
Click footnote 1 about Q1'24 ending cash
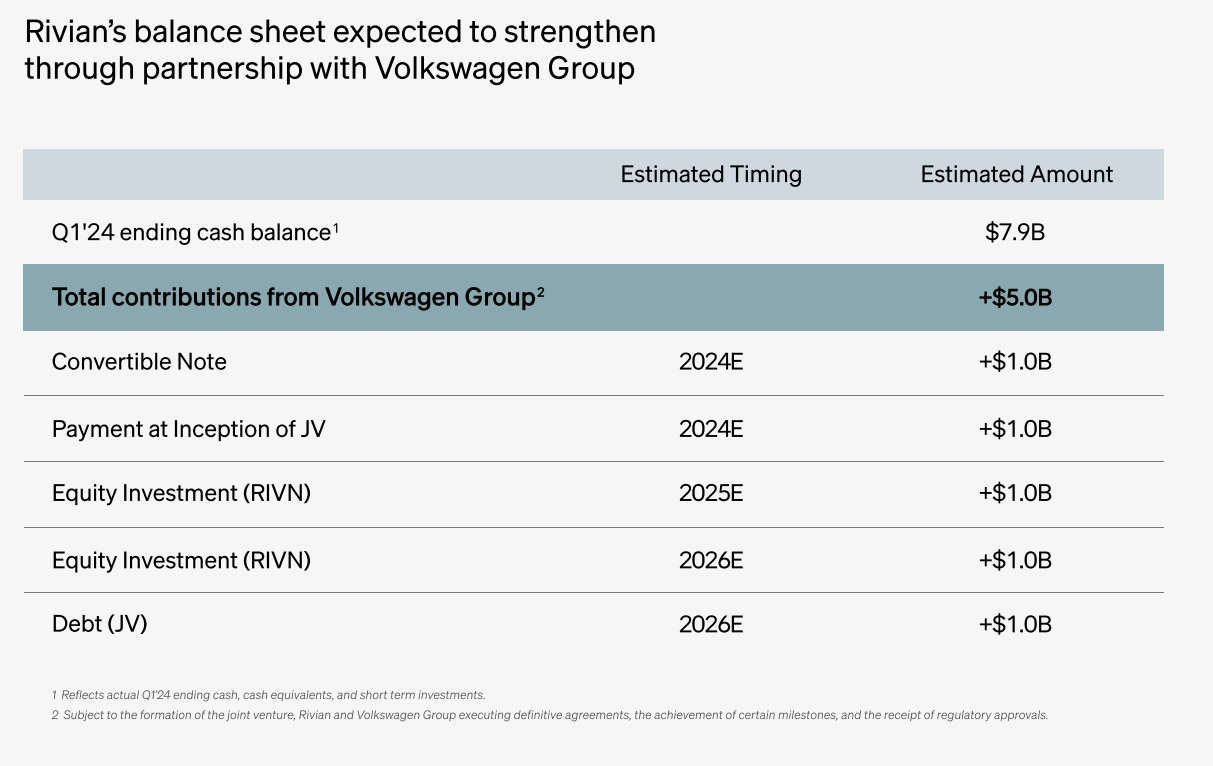pyautogui.click(x=270, y=695)
